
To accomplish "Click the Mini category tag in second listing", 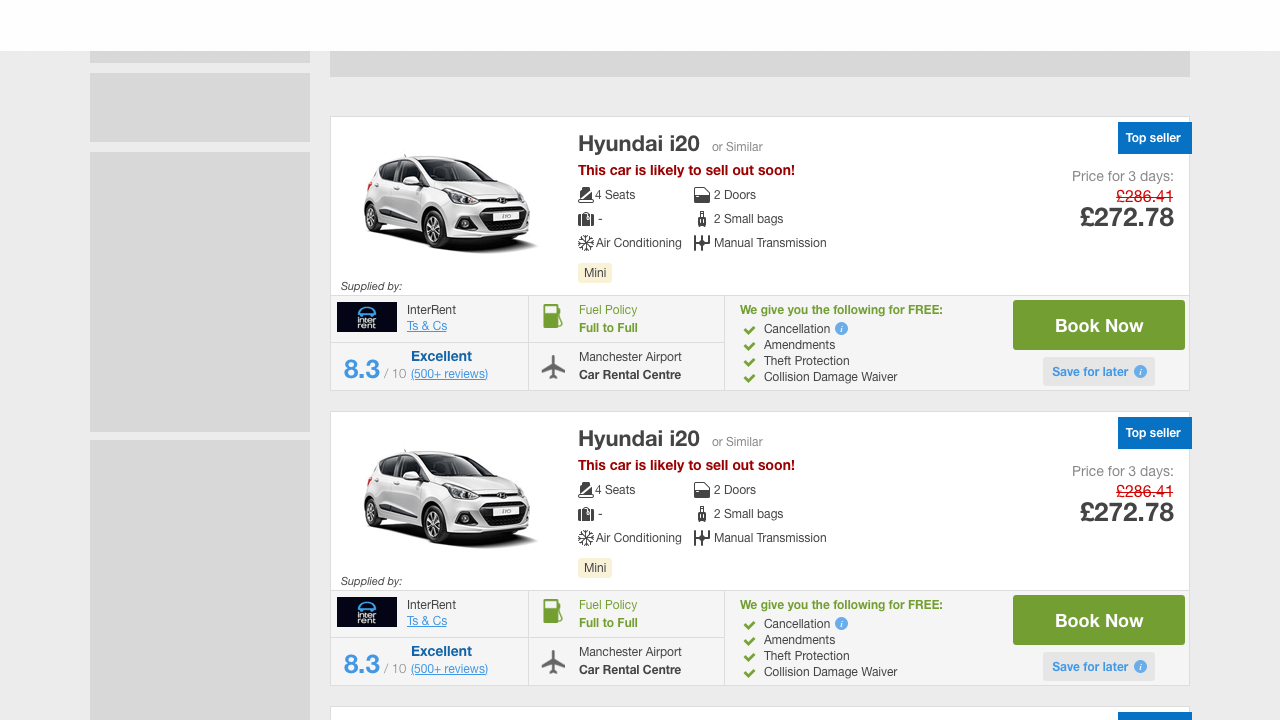I will tap(595, 568).
